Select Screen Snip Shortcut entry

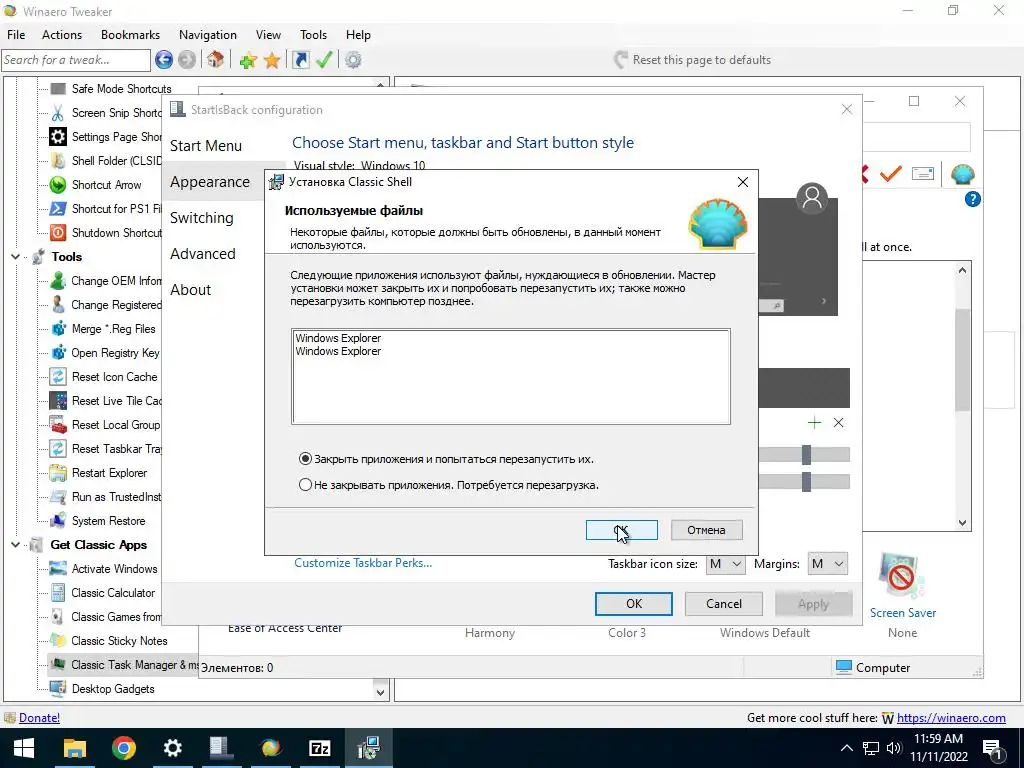[x=116, y=113]
